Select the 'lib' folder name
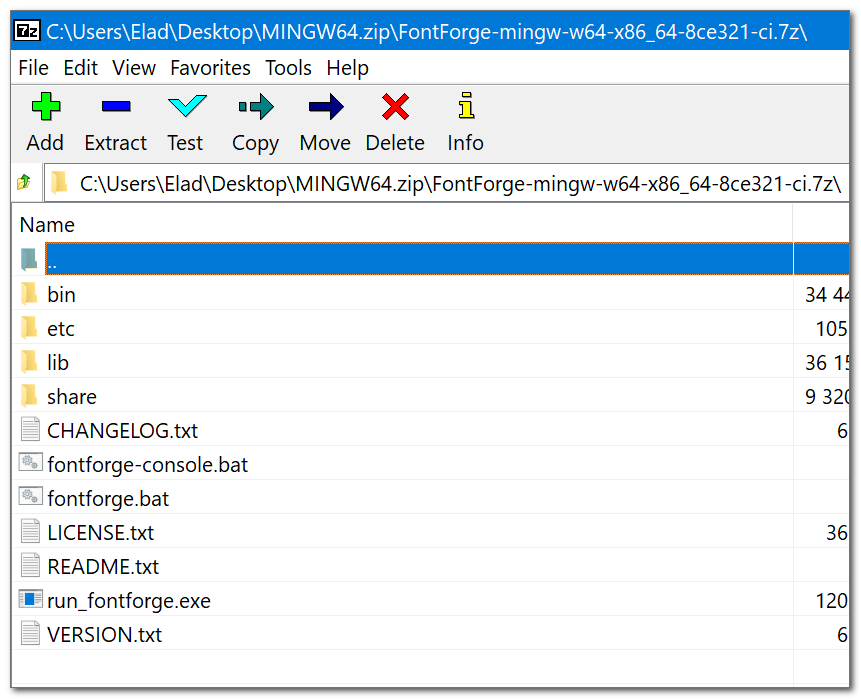The height and width of the screenshot is (699, 861). click(58, 363)
